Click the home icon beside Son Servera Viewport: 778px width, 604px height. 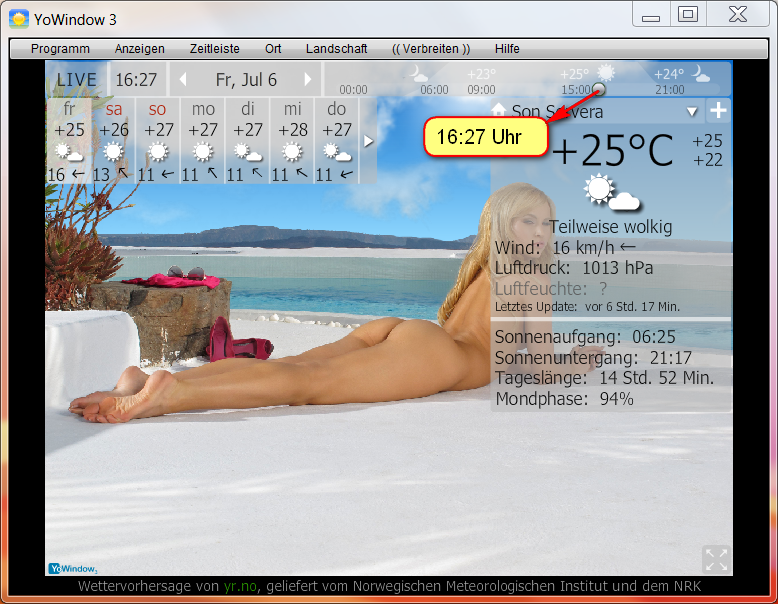coord(498,111)
